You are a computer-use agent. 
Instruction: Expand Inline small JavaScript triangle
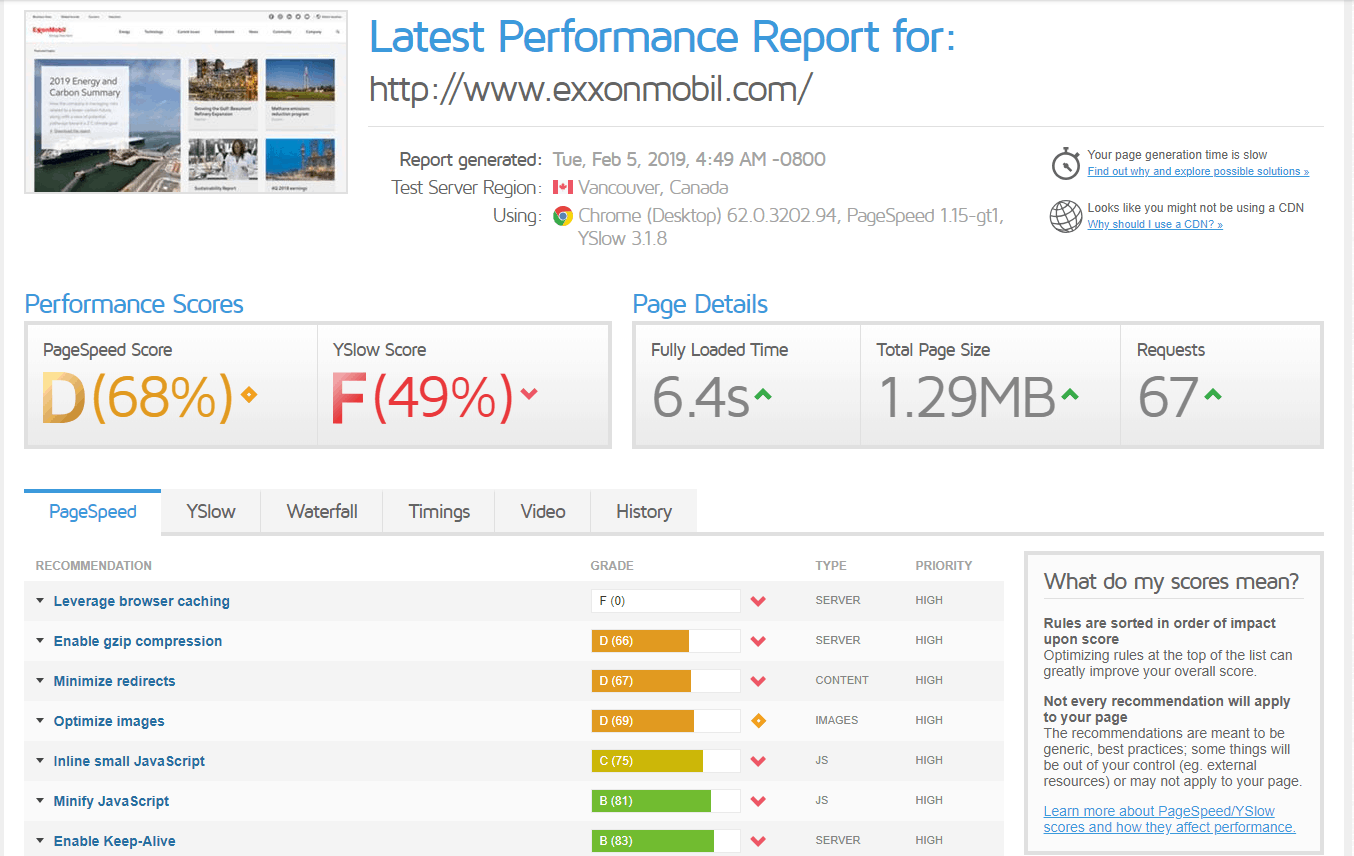point(40,761)
